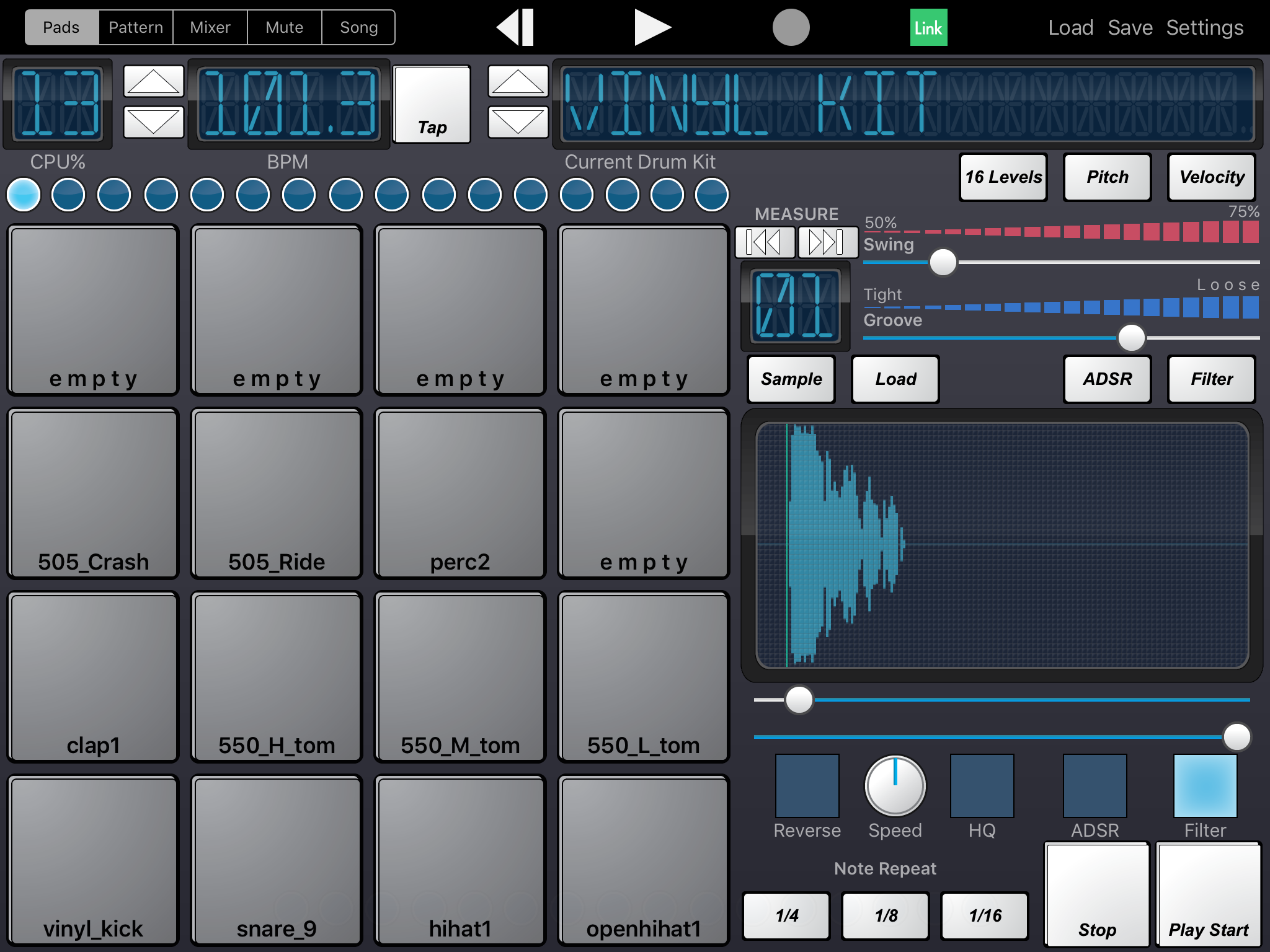Click the Swing slider handle

click(943, 262)
